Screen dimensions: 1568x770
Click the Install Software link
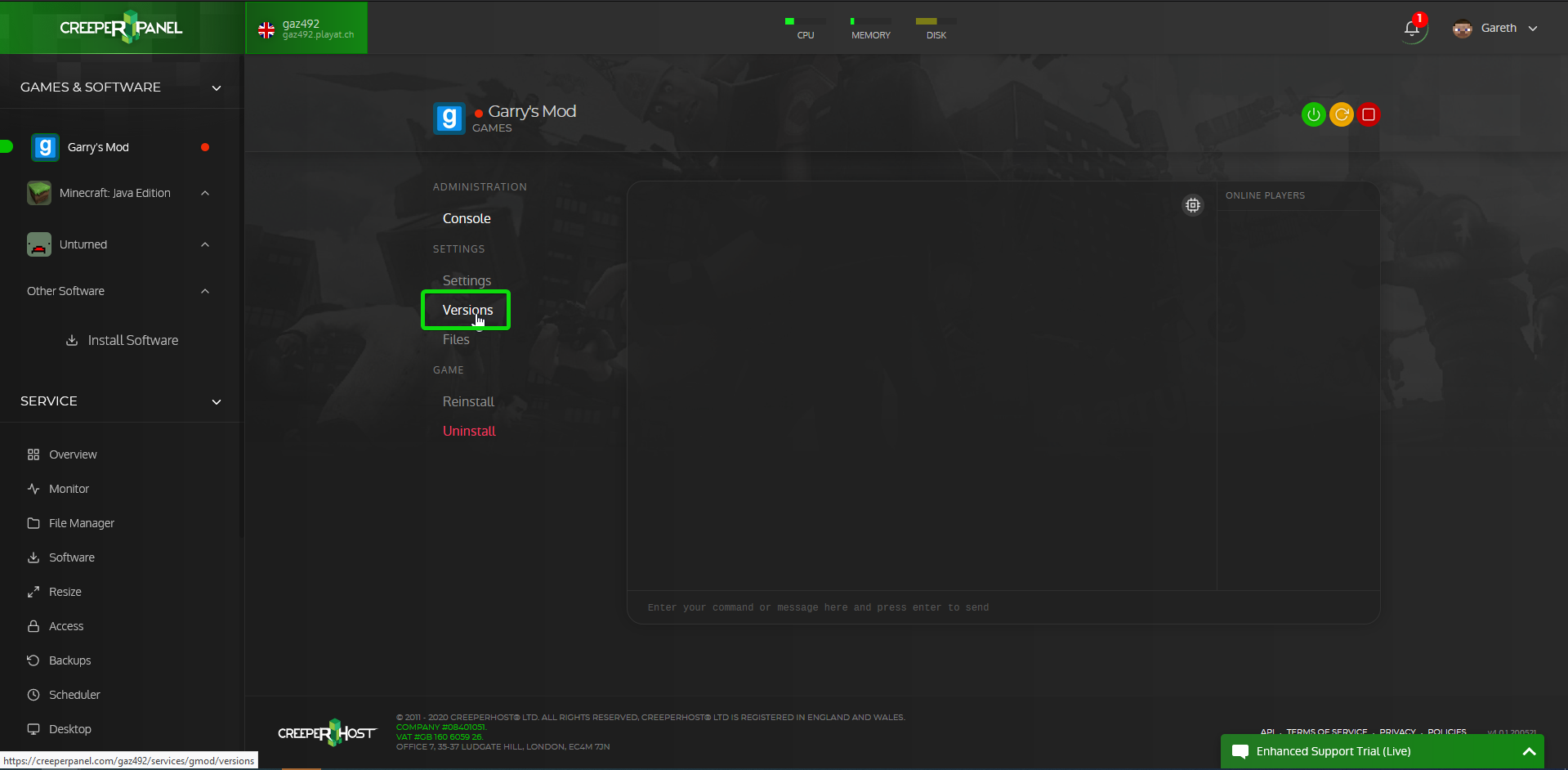[x=133, y=340]
